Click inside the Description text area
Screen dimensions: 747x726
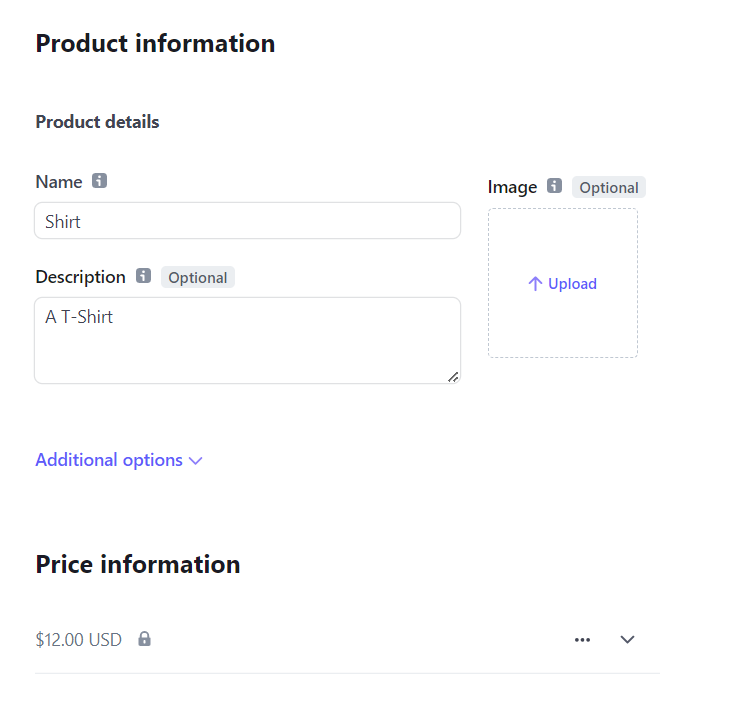[x=247, y=341]
